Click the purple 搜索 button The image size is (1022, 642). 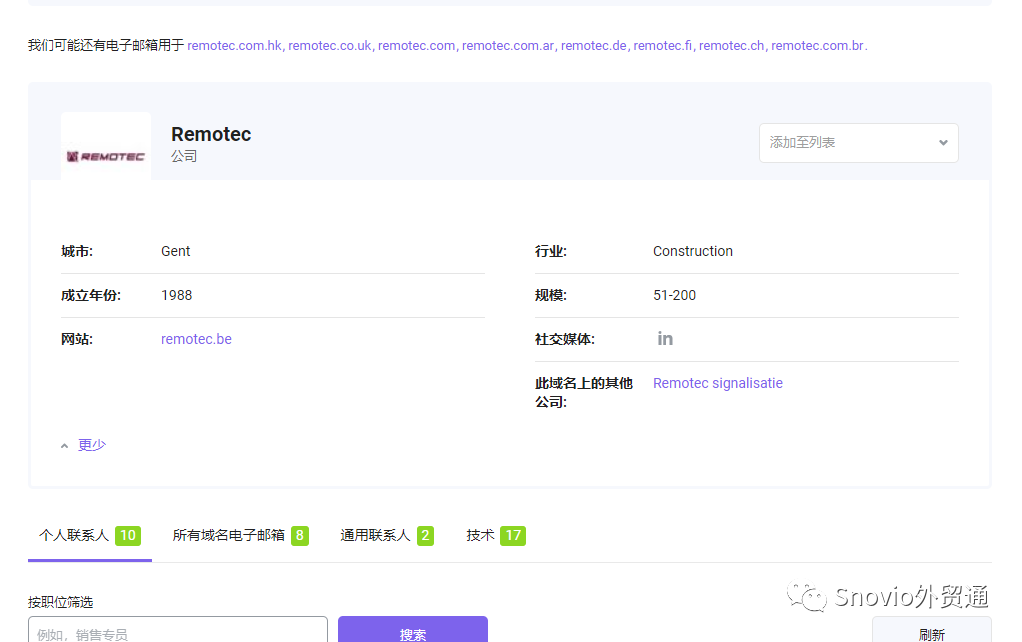point(413,630)
